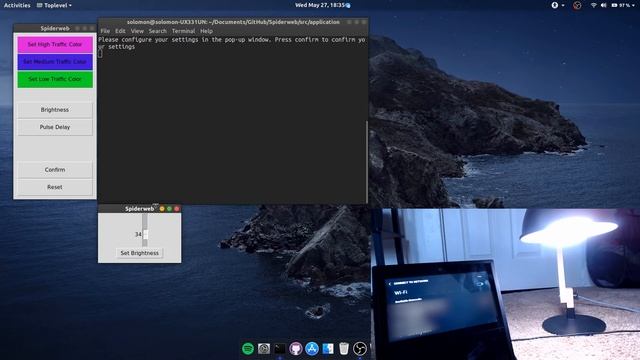Viewport: 640px width, 360px height.
Task: Click Set High Traffic Color swatch button
Action: point(55,44)
